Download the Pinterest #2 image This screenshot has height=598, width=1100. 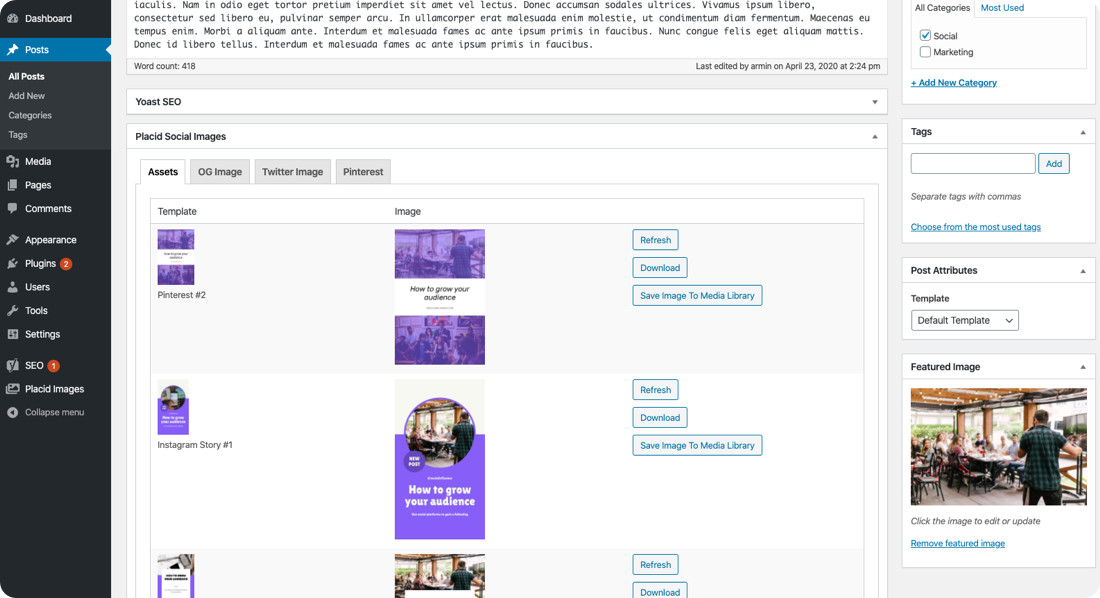(x=659, y=268)
